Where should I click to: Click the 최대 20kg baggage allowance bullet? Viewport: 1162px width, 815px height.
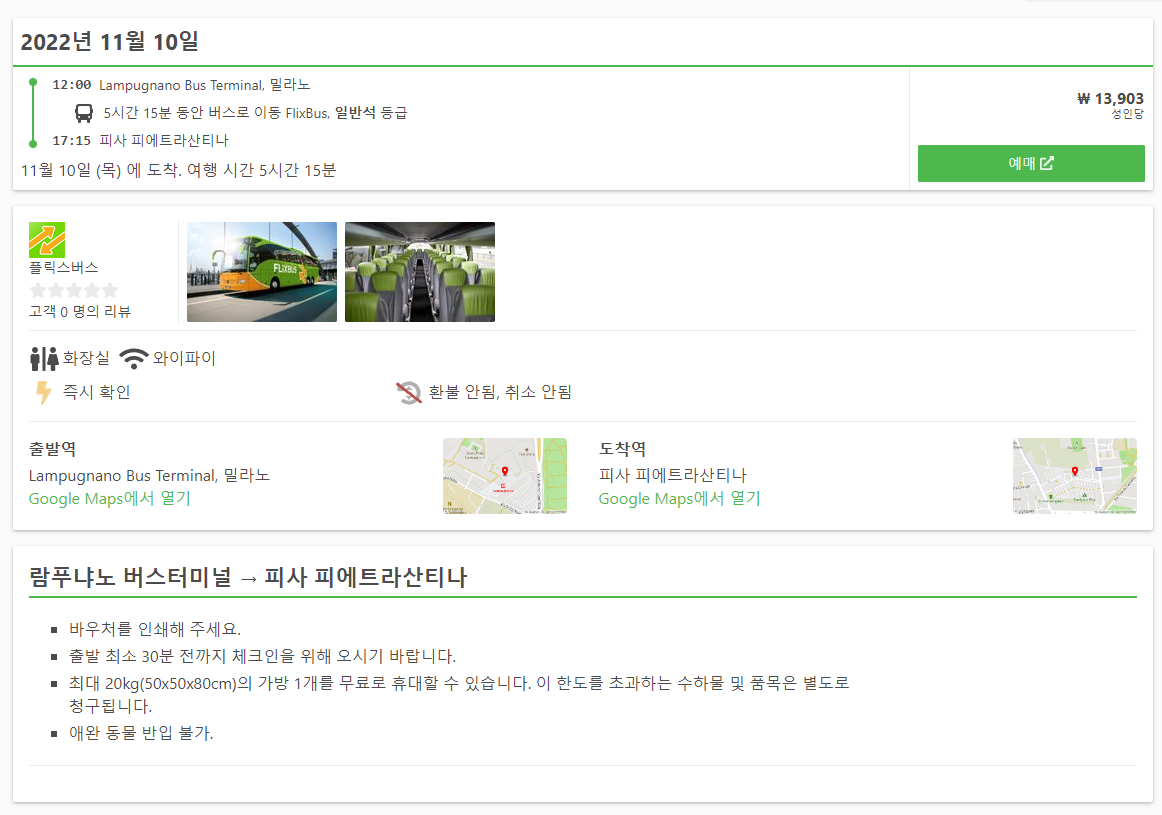click(459, 694)
